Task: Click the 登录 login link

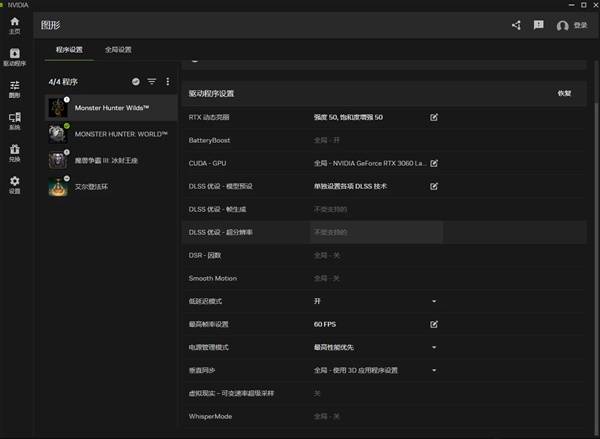Action: (x=580, y=25)
